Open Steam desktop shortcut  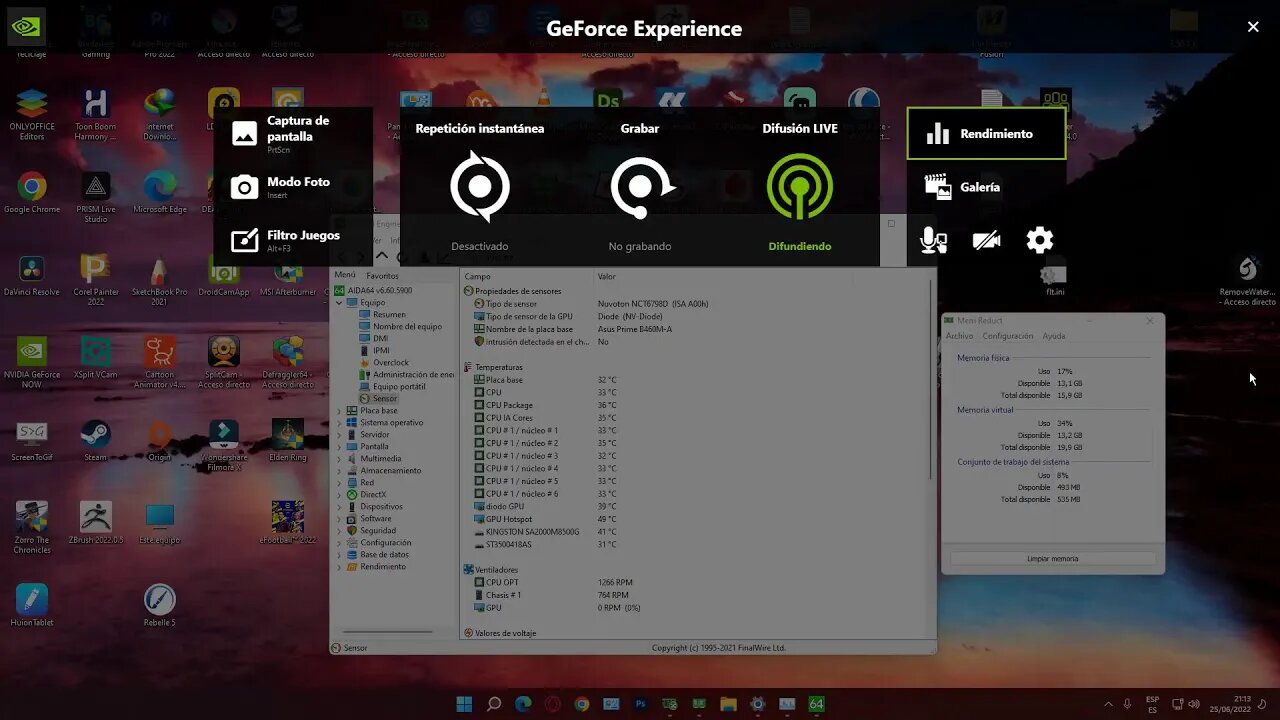(x=96, y=440)
